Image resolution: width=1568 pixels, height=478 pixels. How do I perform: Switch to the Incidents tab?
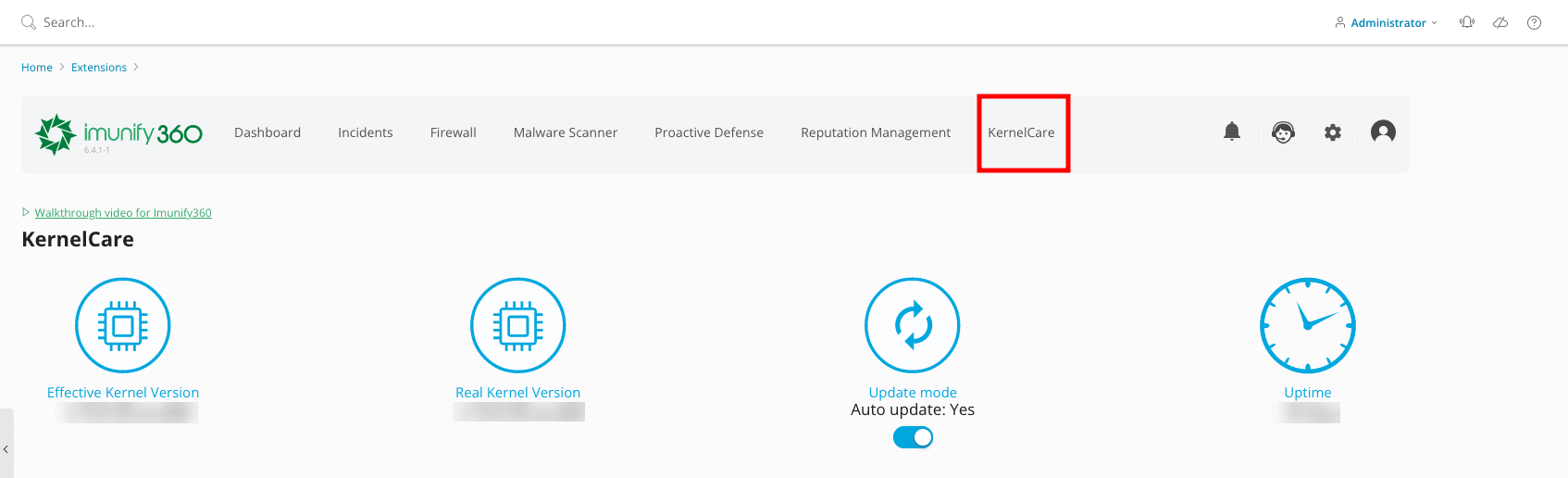click(366, 132)
